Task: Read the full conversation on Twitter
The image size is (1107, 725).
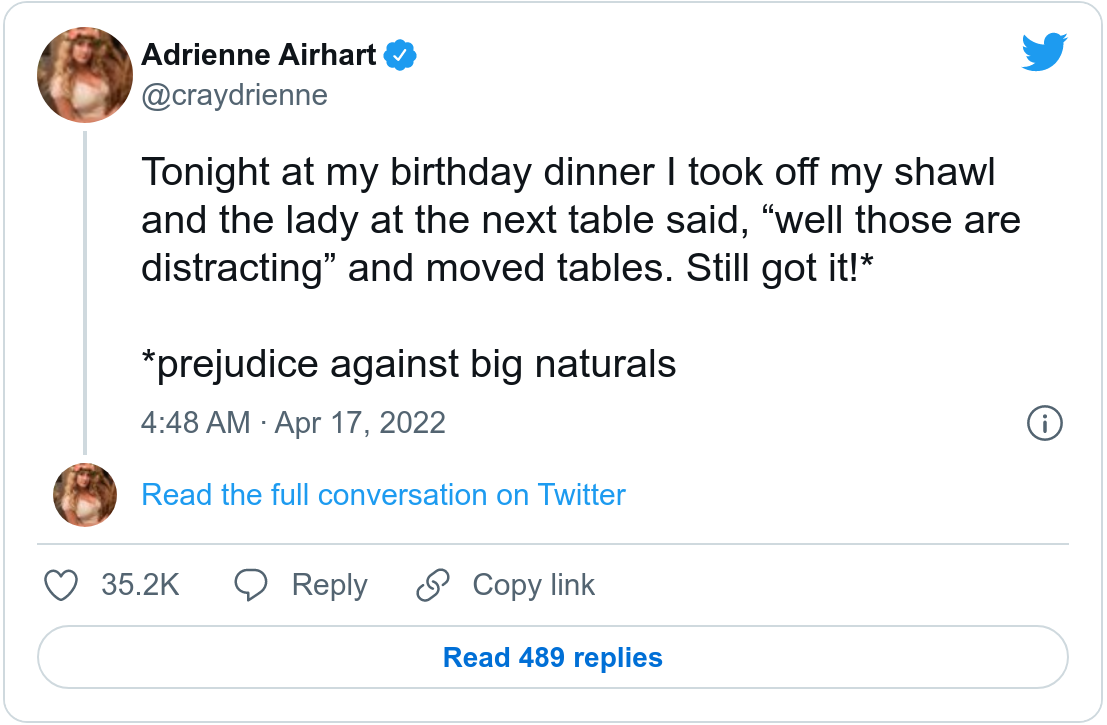Action: coord(383,495)
